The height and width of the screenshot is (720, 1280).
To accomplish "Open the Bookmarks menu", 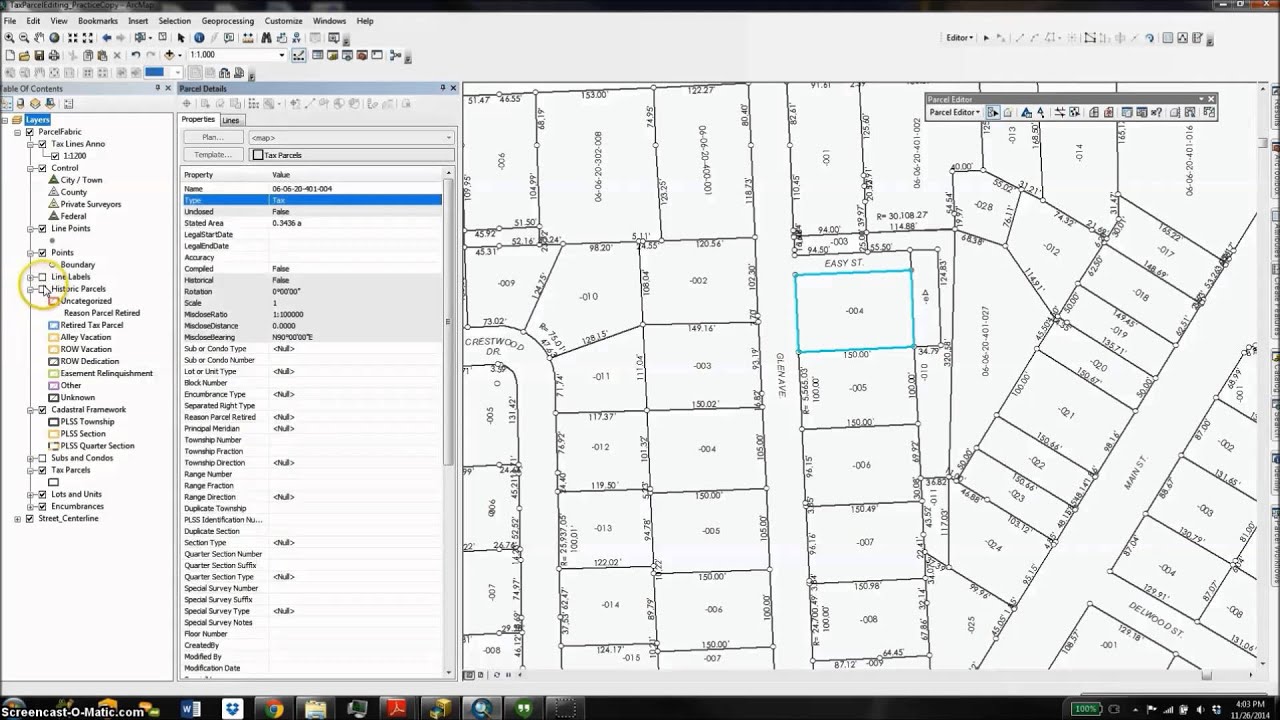I will [97, 21].
